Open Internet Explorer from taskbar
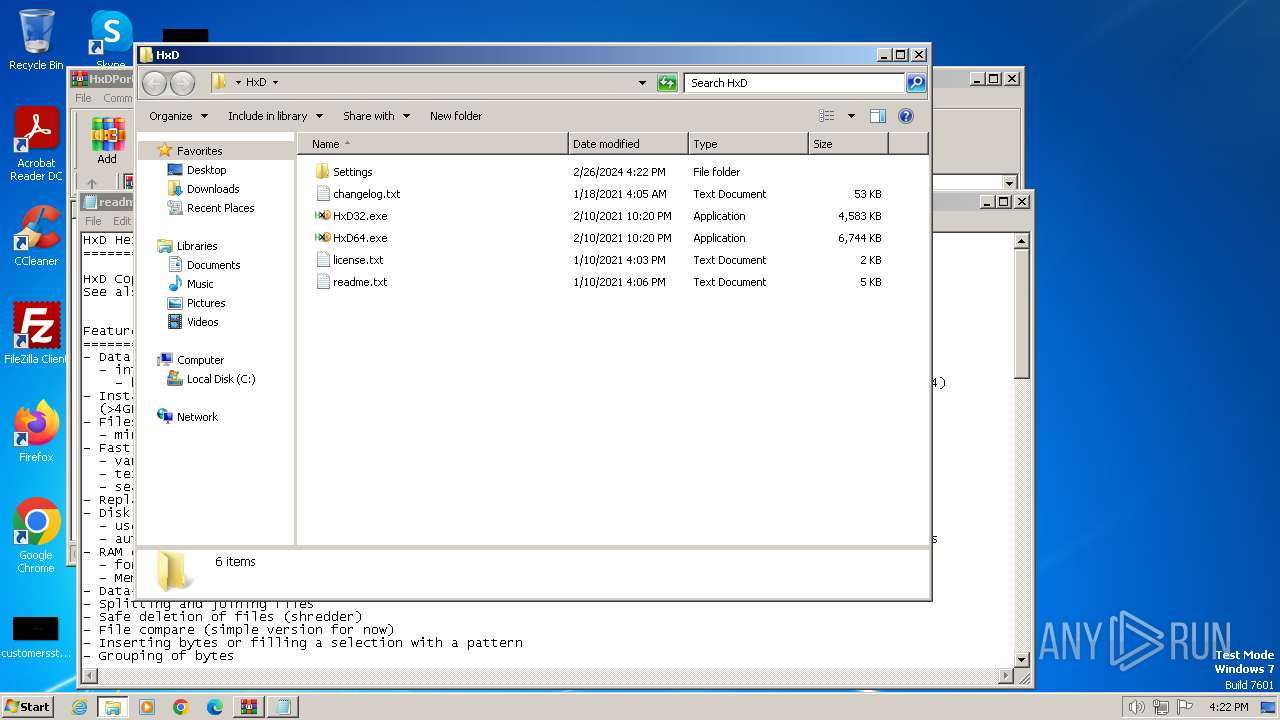 [80, 707]
